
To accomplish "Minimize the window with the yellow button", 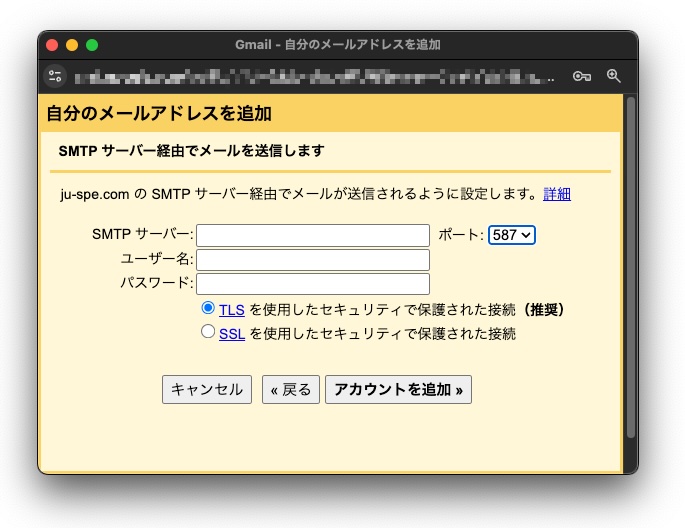I will (x=72, y=45).
